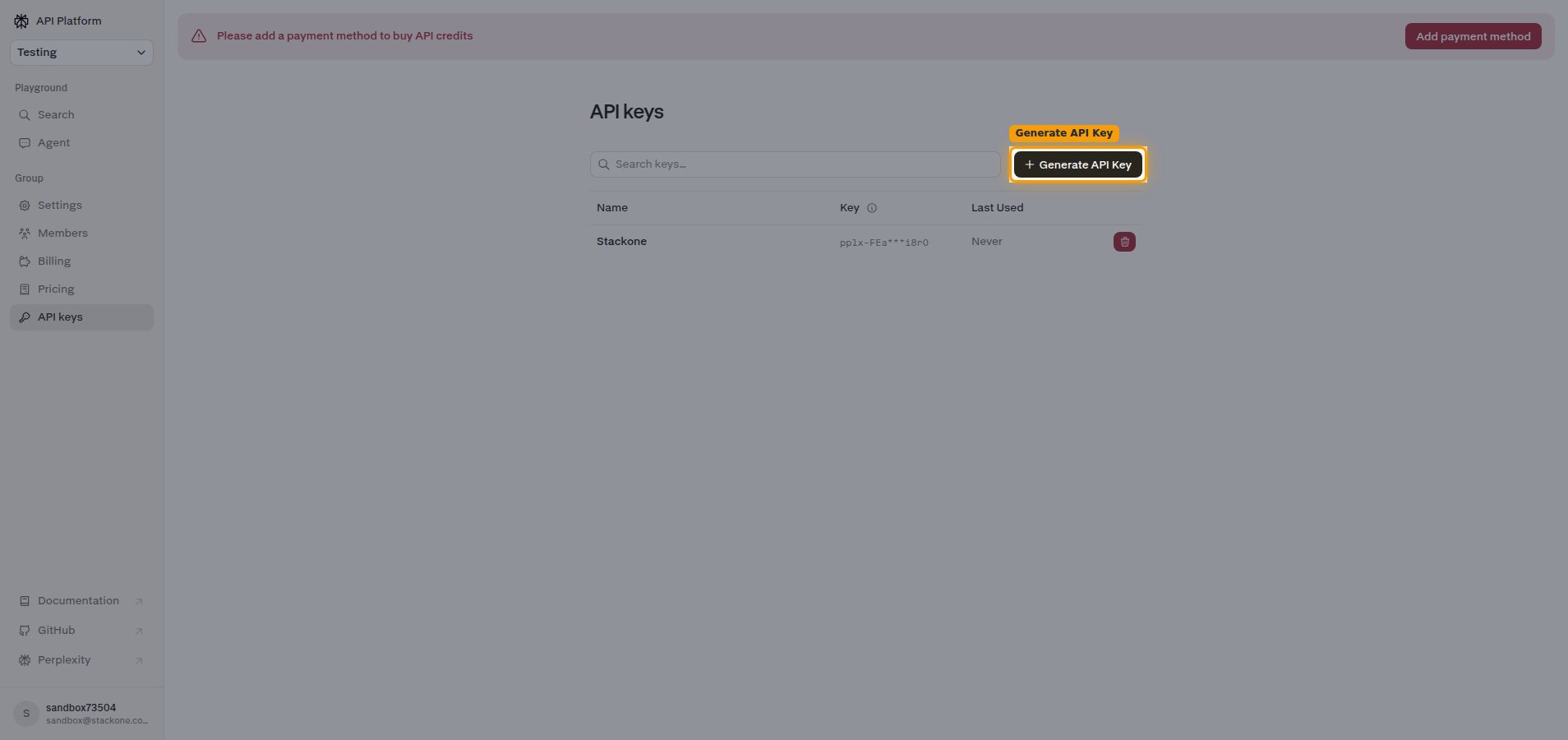The width and height of the screenshot is (1568, 740).
Task: Click the Search keys input field
Action: pyautogui.click(x=795, y=164)
